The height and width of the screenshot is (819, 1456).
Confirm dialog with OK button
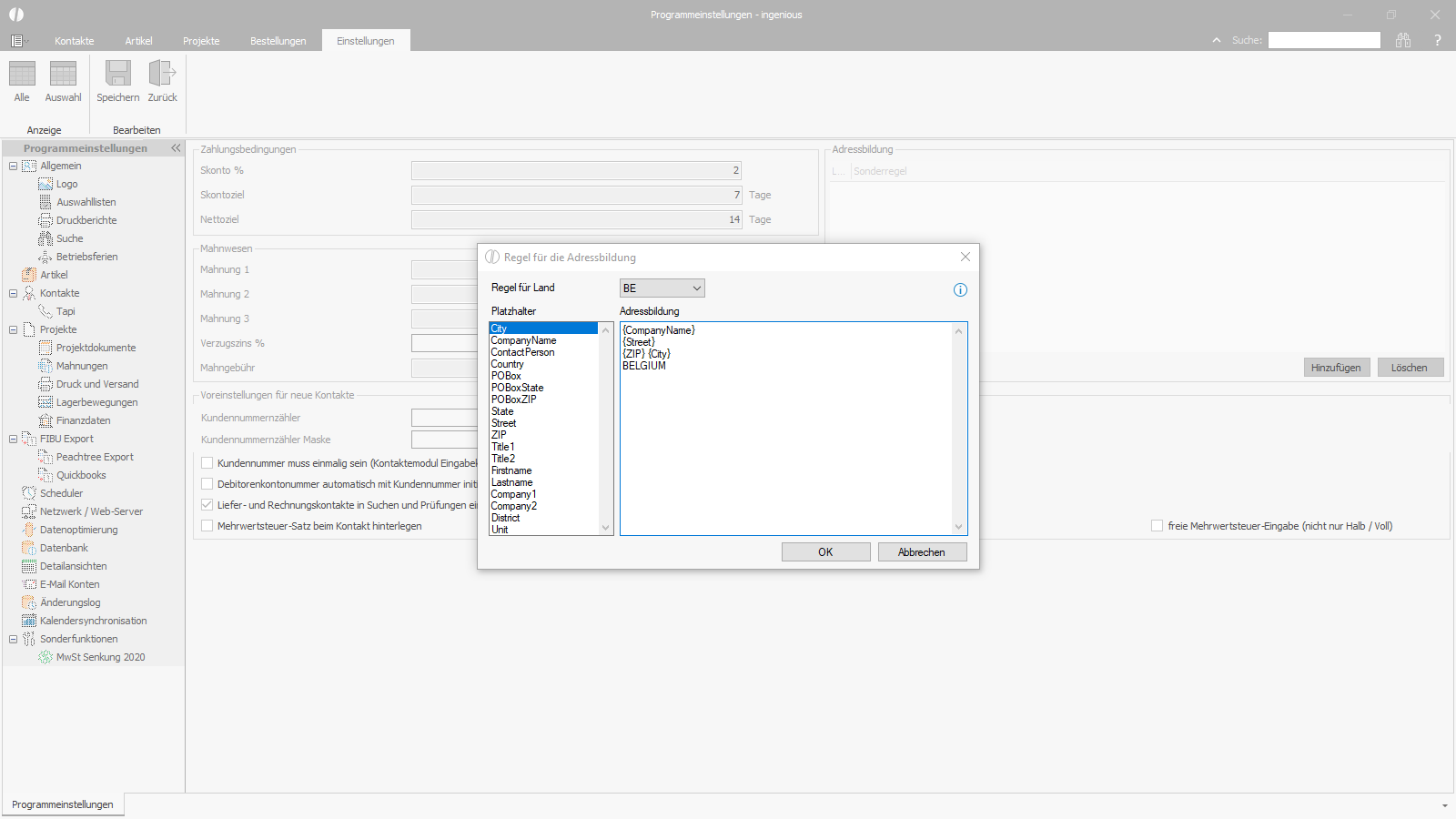(825, 552)
